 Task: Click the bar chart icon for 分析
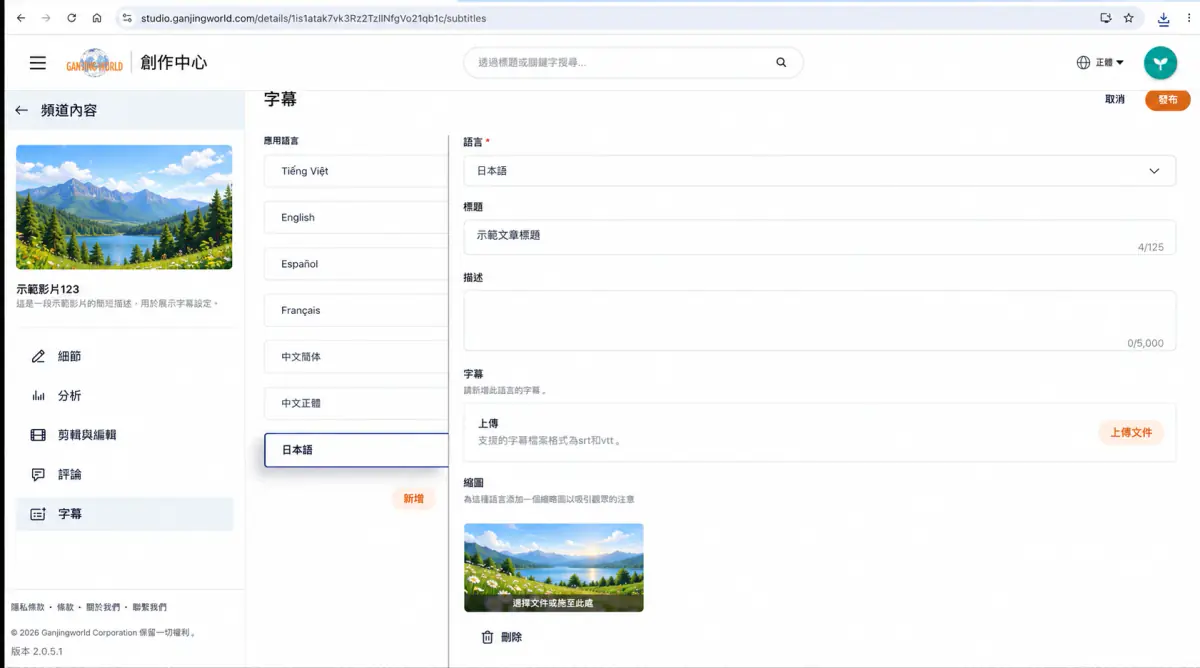pos(39,395)
